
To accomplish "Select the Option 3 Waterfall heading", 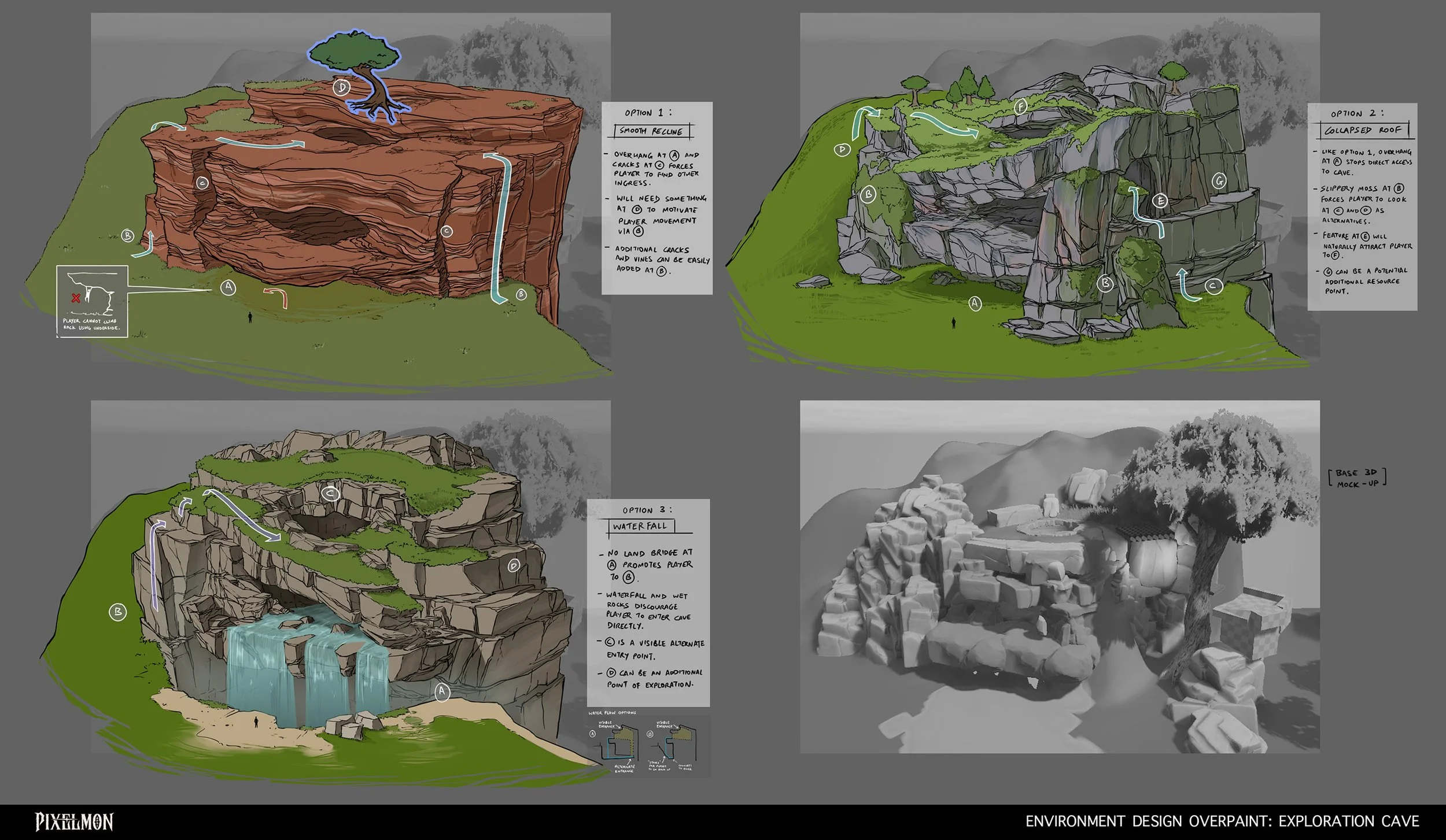I will point(640,526).
